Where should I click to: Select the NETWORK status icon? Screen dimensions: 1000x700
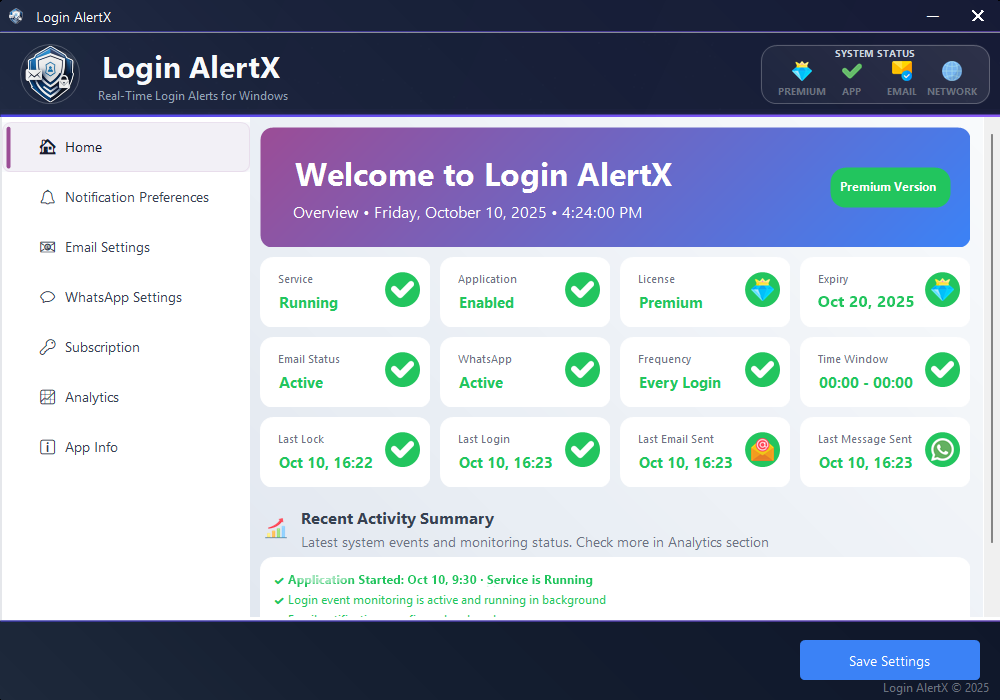pos(951,72)
